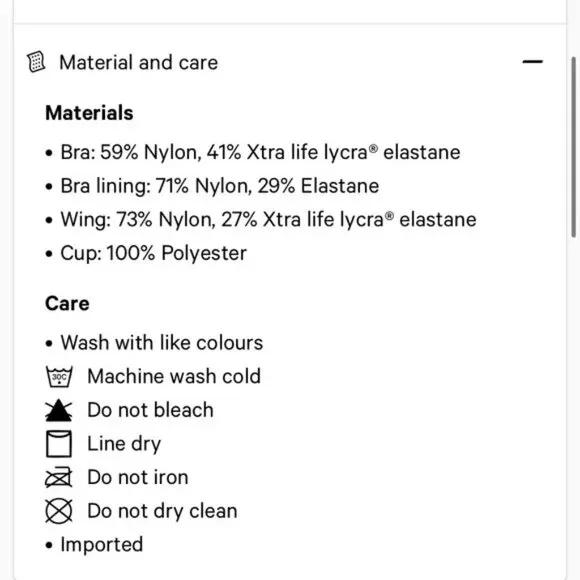Image resolution: width=580 pixels, height=580 pixels.
Task: Click the Do not dry clean label
Action: pyautogui.click(x=162, y=511)
